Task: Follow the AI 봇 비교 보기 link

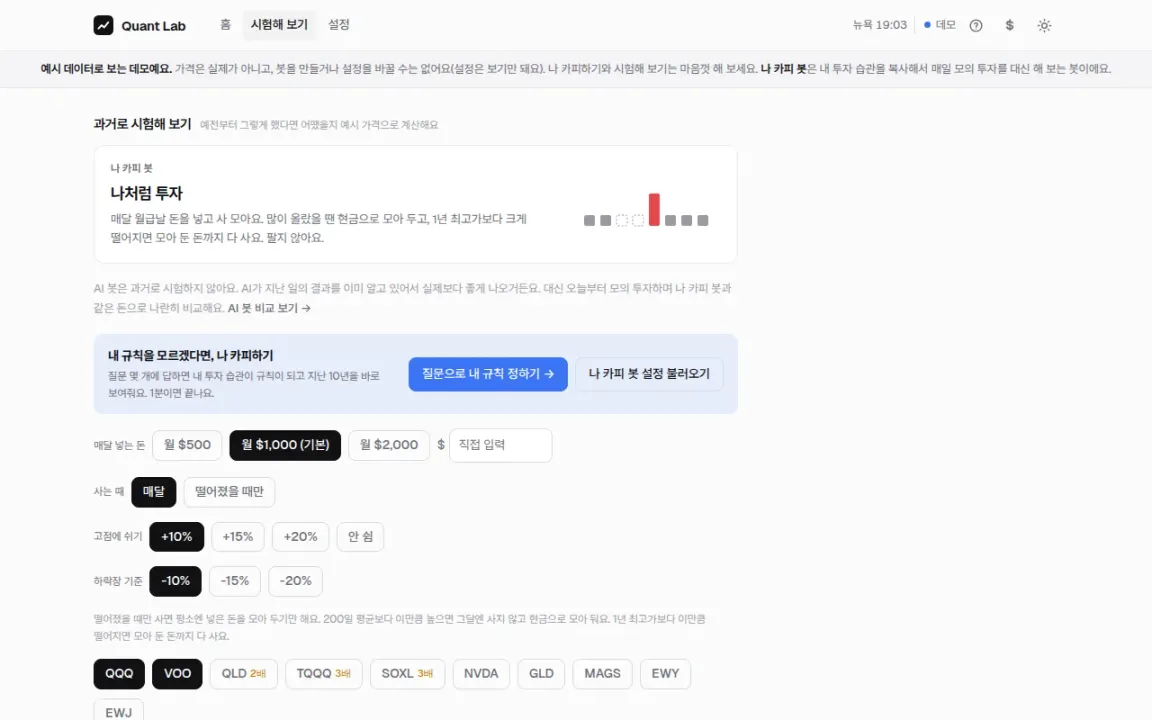Action: (269, 309)
